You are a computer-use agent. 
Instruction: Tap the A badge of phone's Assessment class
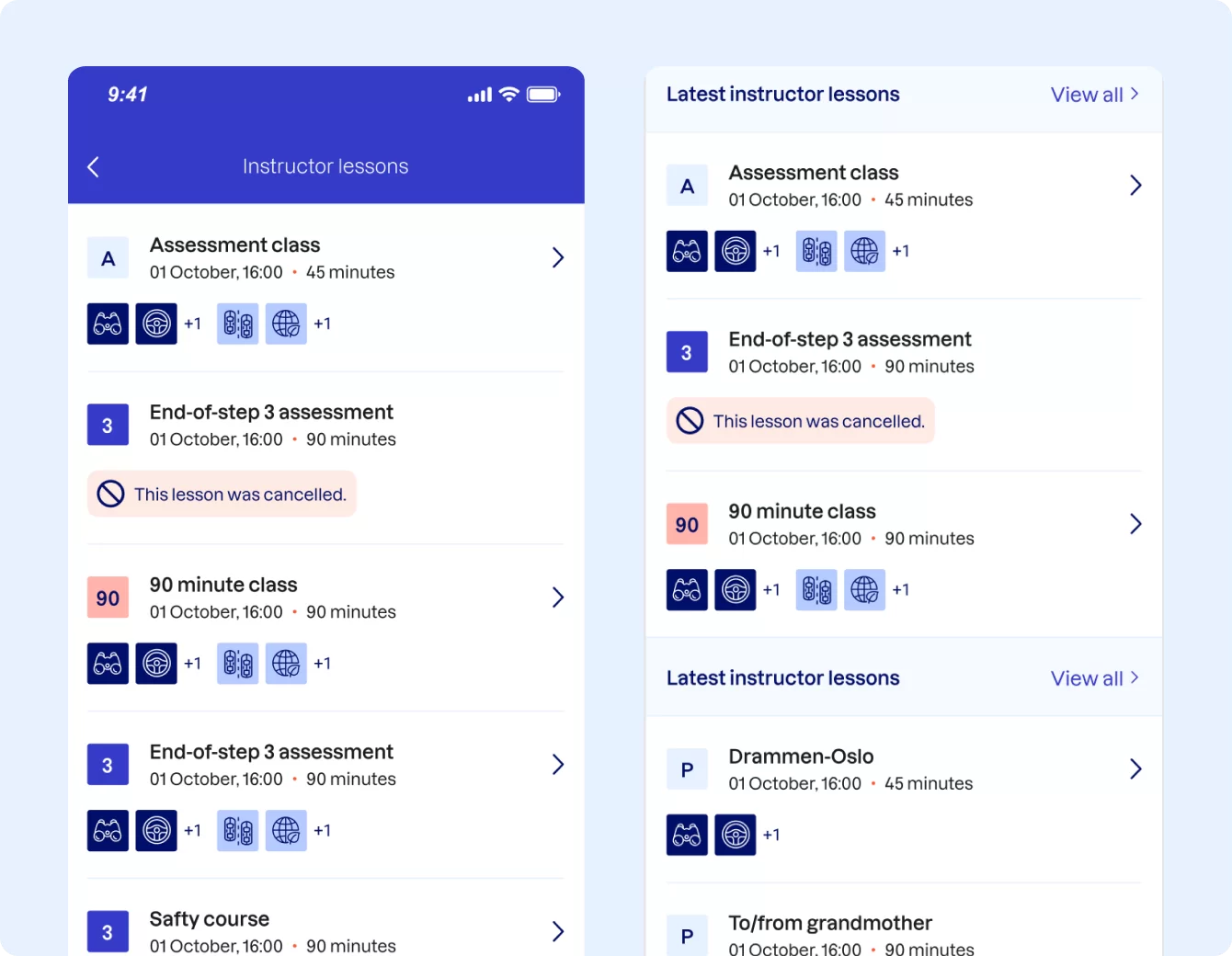click(x=108, y=258)
